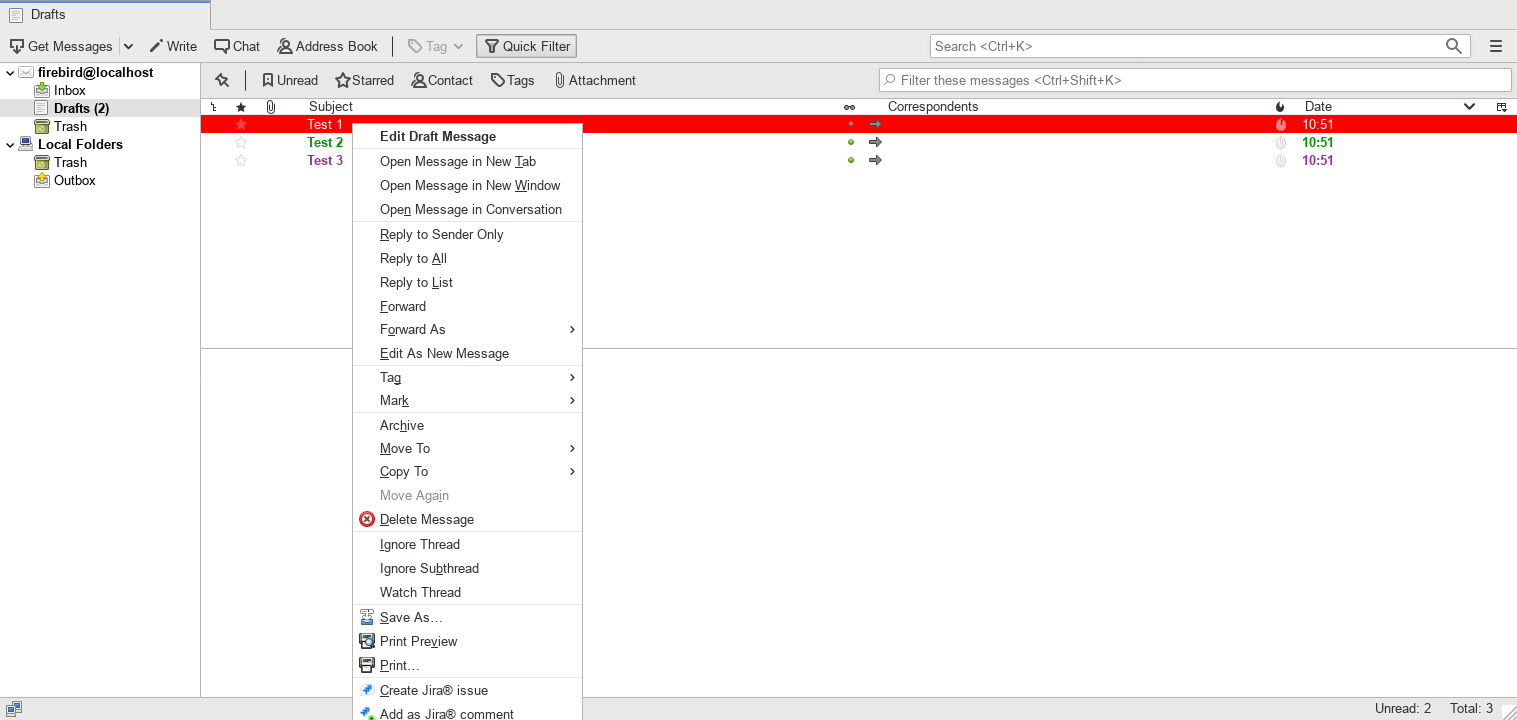This screenshot has height=720, width=1517.
Task: Click the Filter these messages input field
Action: click(1195, 80)
